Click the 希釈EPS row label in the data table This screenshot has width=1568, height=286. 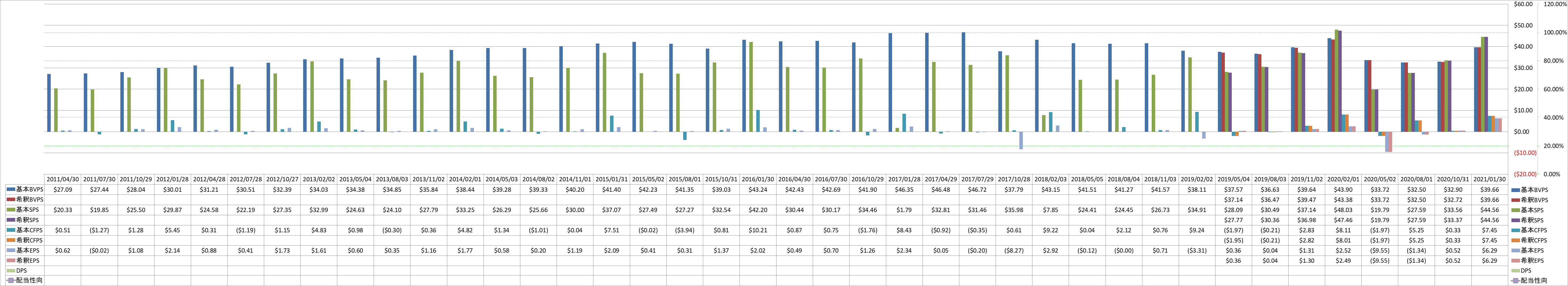(x=28, y=260)
